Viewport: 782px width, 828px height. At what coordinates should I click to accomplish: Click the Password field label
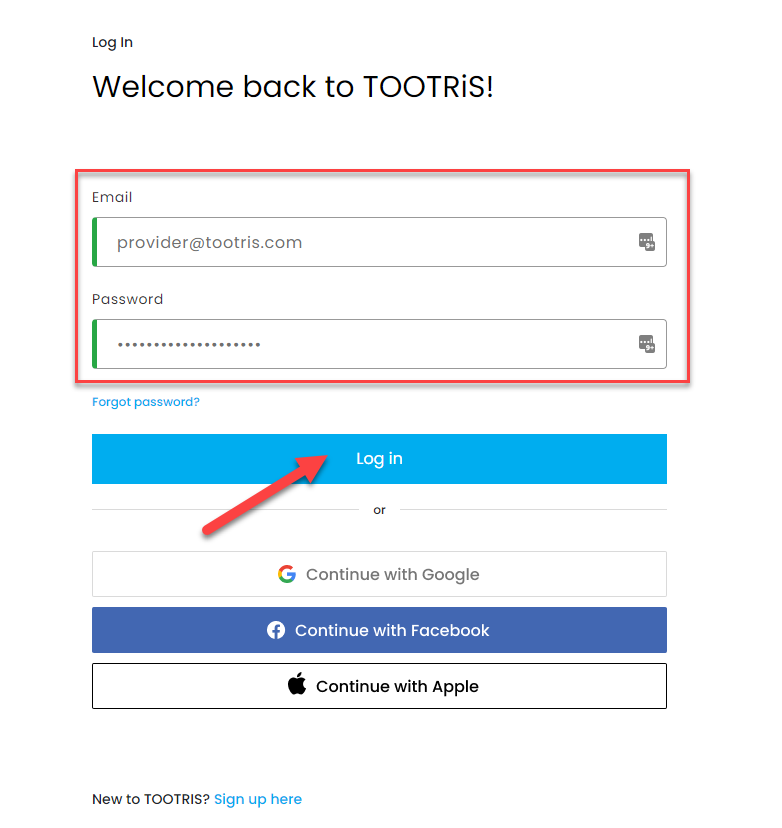(127, 299)
